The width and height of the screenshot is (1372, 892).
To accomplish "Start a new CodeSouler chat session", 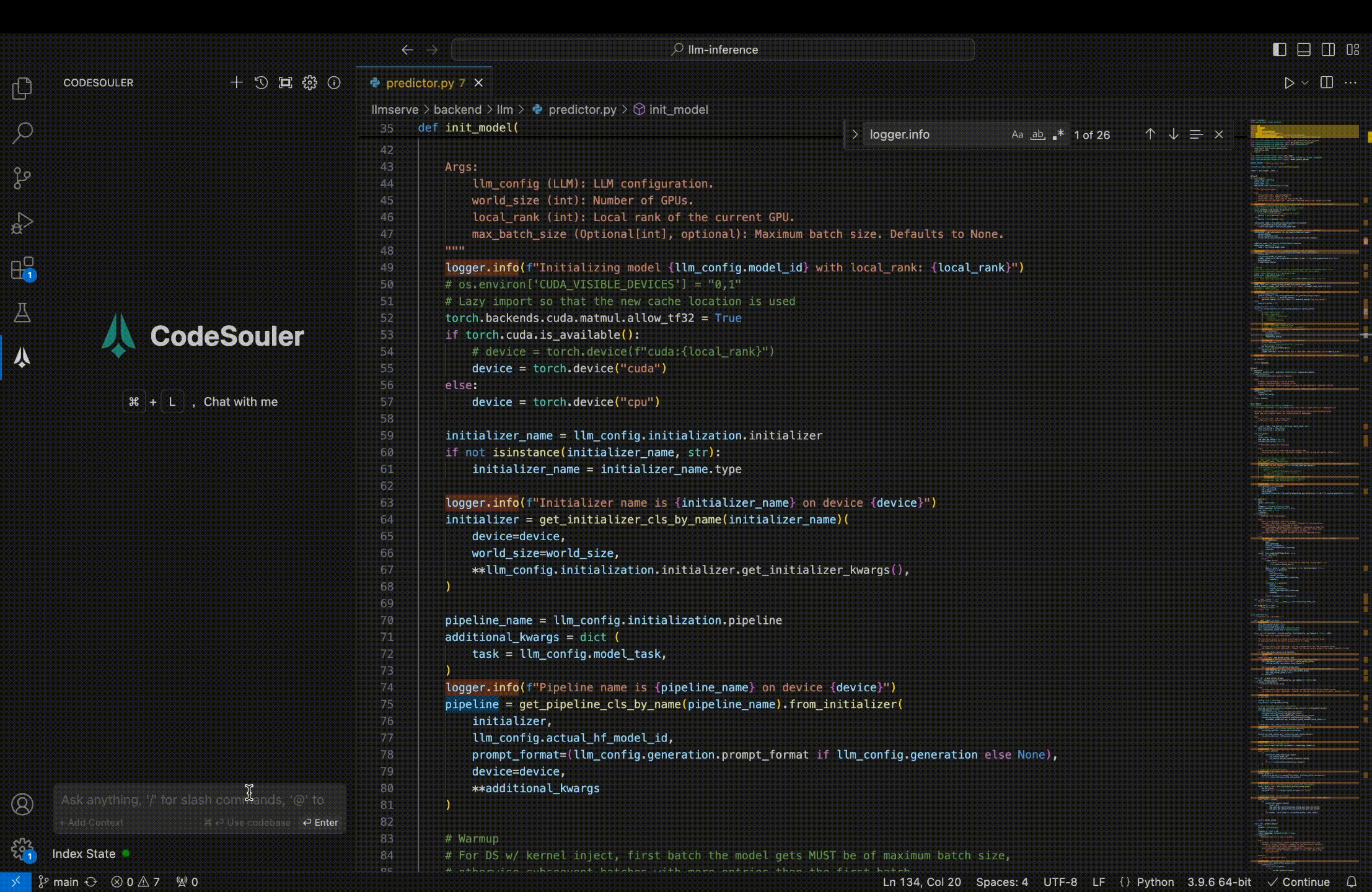I will 236,82.
